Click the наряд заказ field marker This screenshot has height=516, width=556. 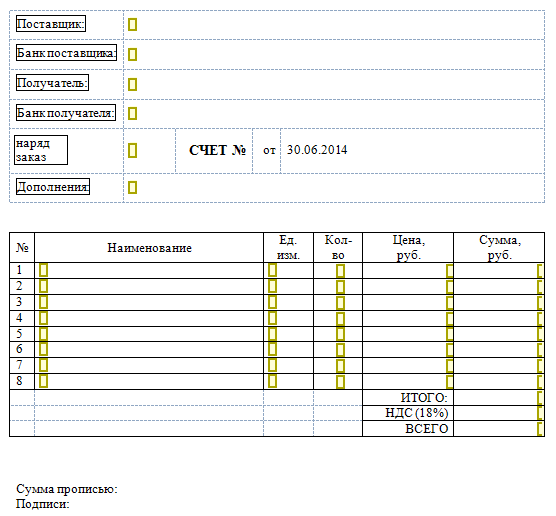click(132, 150)
